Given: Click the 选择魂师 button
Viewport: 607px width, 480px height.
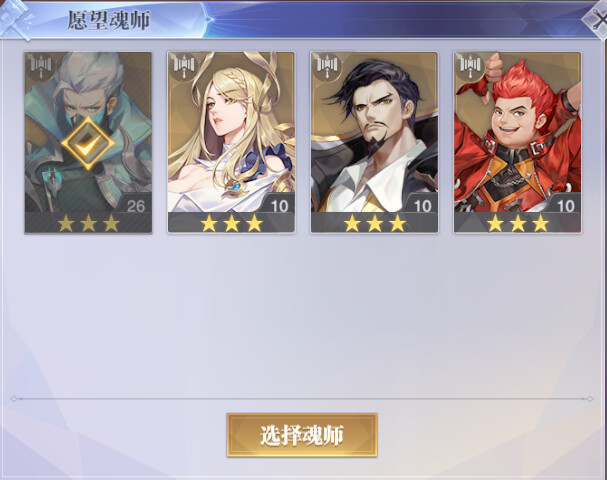Looking at the screenshot, I should 302,435.
